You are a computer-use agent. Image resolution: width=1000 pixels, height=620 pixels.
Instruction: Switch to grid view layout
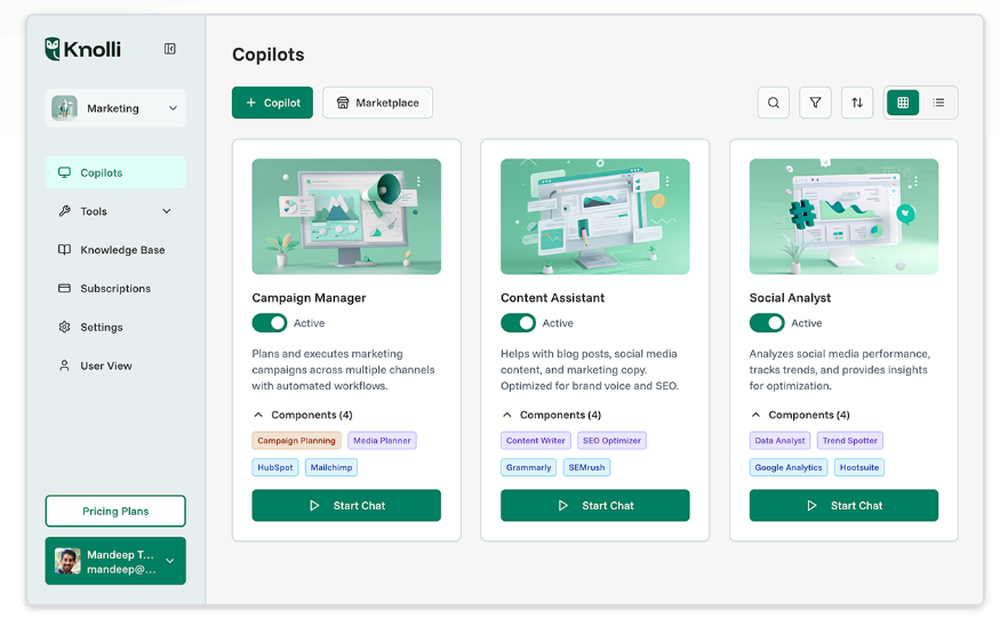click(x=903, y=102)
